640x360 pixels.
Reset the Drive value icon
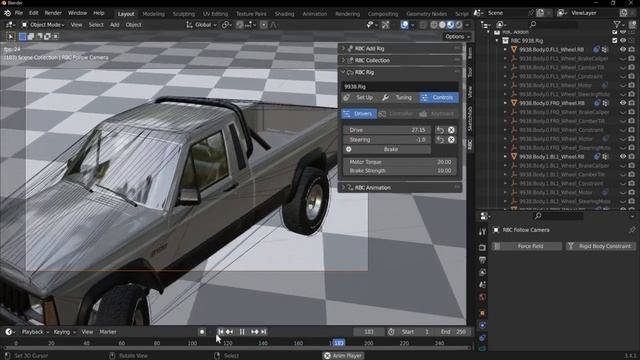tap(440, 130)
